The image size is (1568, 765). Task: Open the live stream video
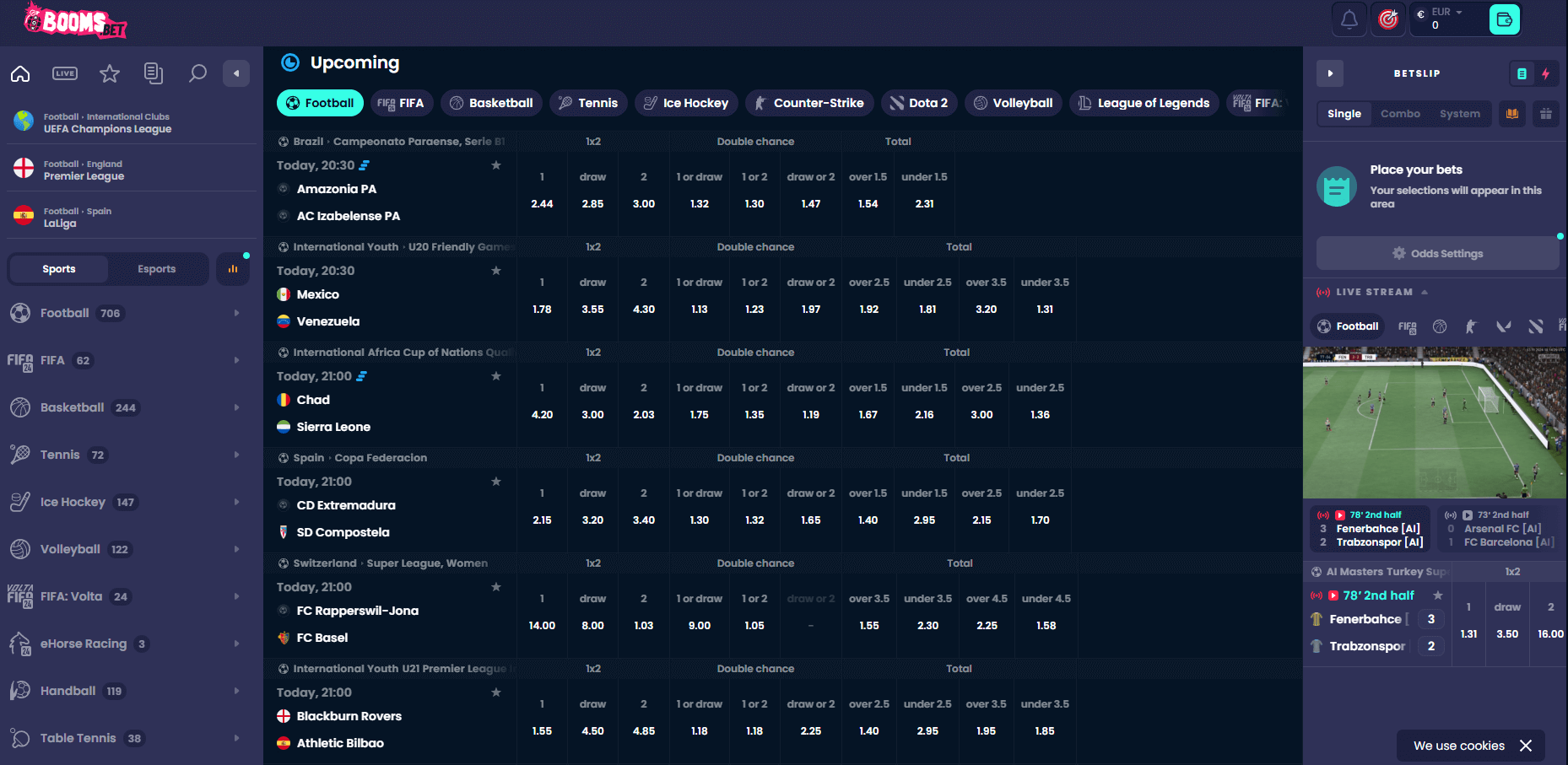[x=1435, y=423]
